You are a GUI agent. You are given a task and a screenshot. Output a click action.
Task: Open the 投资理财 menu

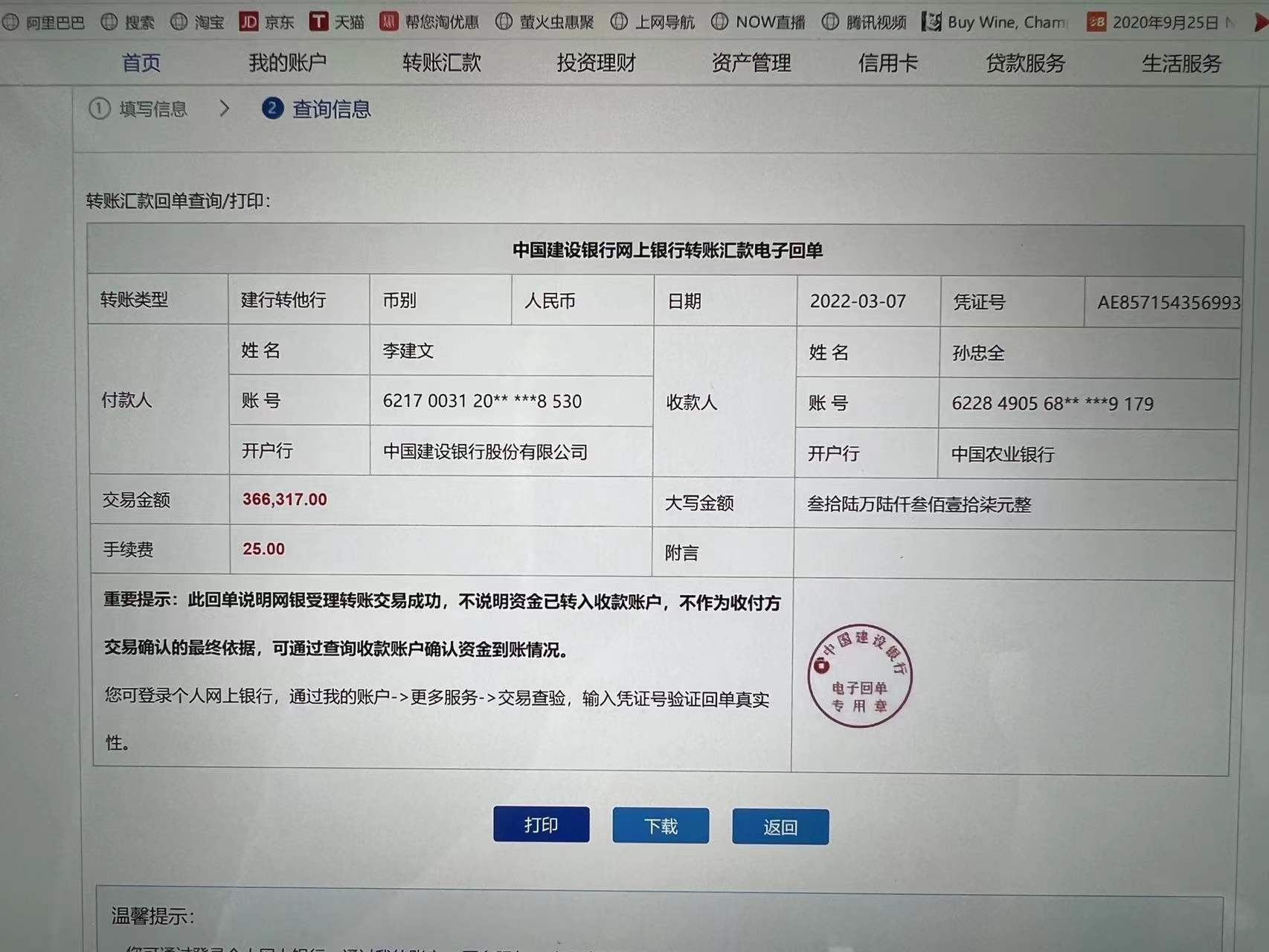597,62
